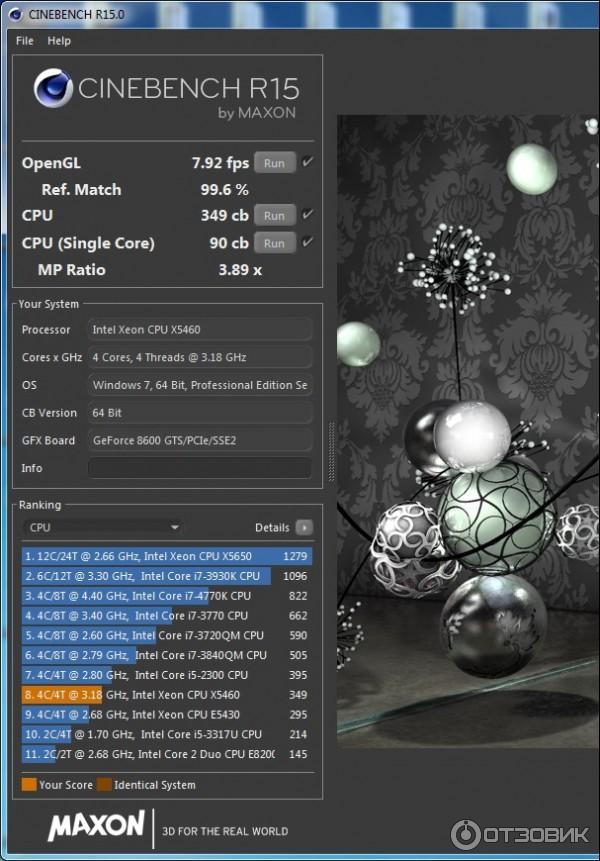Select ranking row Intel Core i7-3930K
The image size is (600, 861).
167,576
